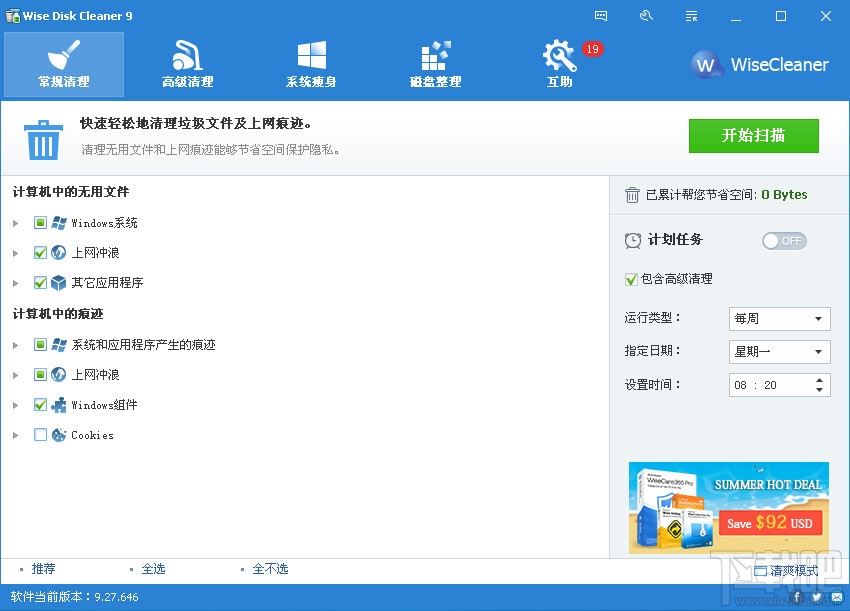Expand the Windows組件 tree node
The height and width of the screenshot is (611, 850).
pos(16,406)
